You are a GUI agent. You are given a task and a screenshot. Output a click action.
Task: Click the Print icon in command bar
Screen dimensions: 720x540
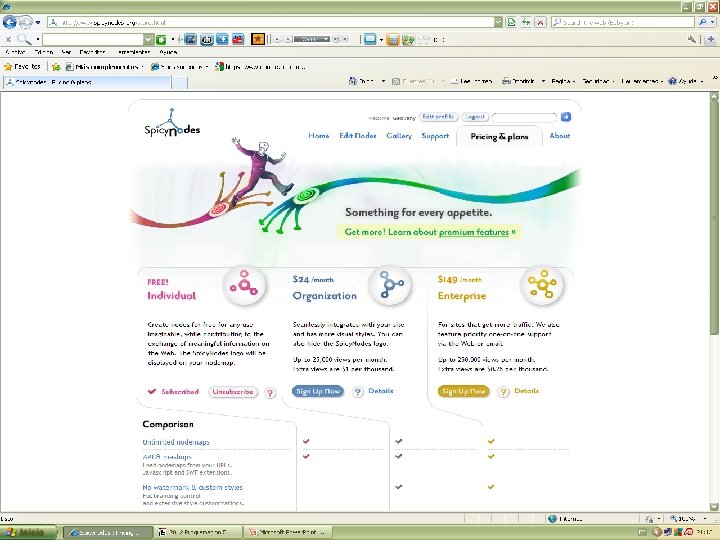click(506, 81)
